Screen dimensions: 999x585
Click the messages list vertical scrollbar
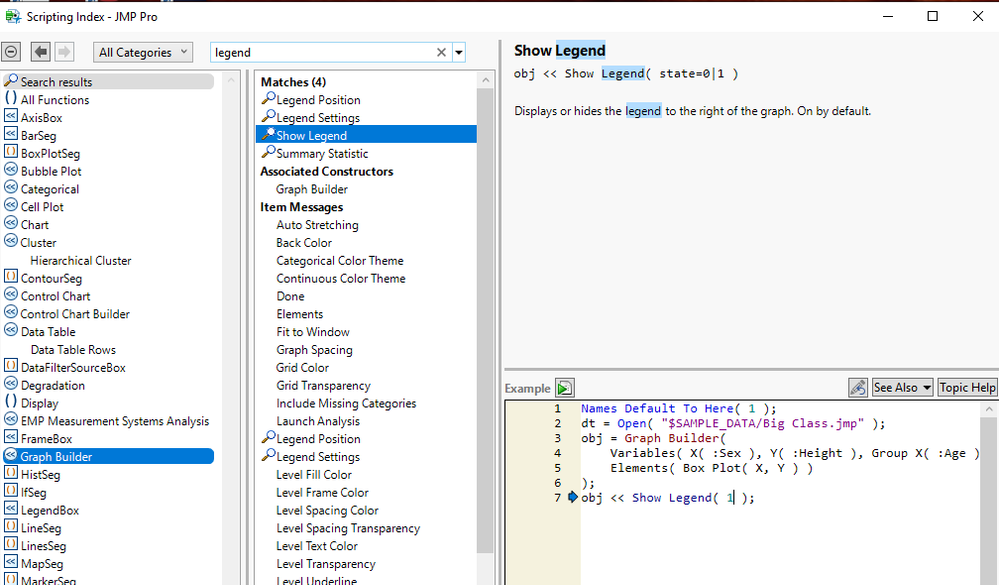click(485, 319)
